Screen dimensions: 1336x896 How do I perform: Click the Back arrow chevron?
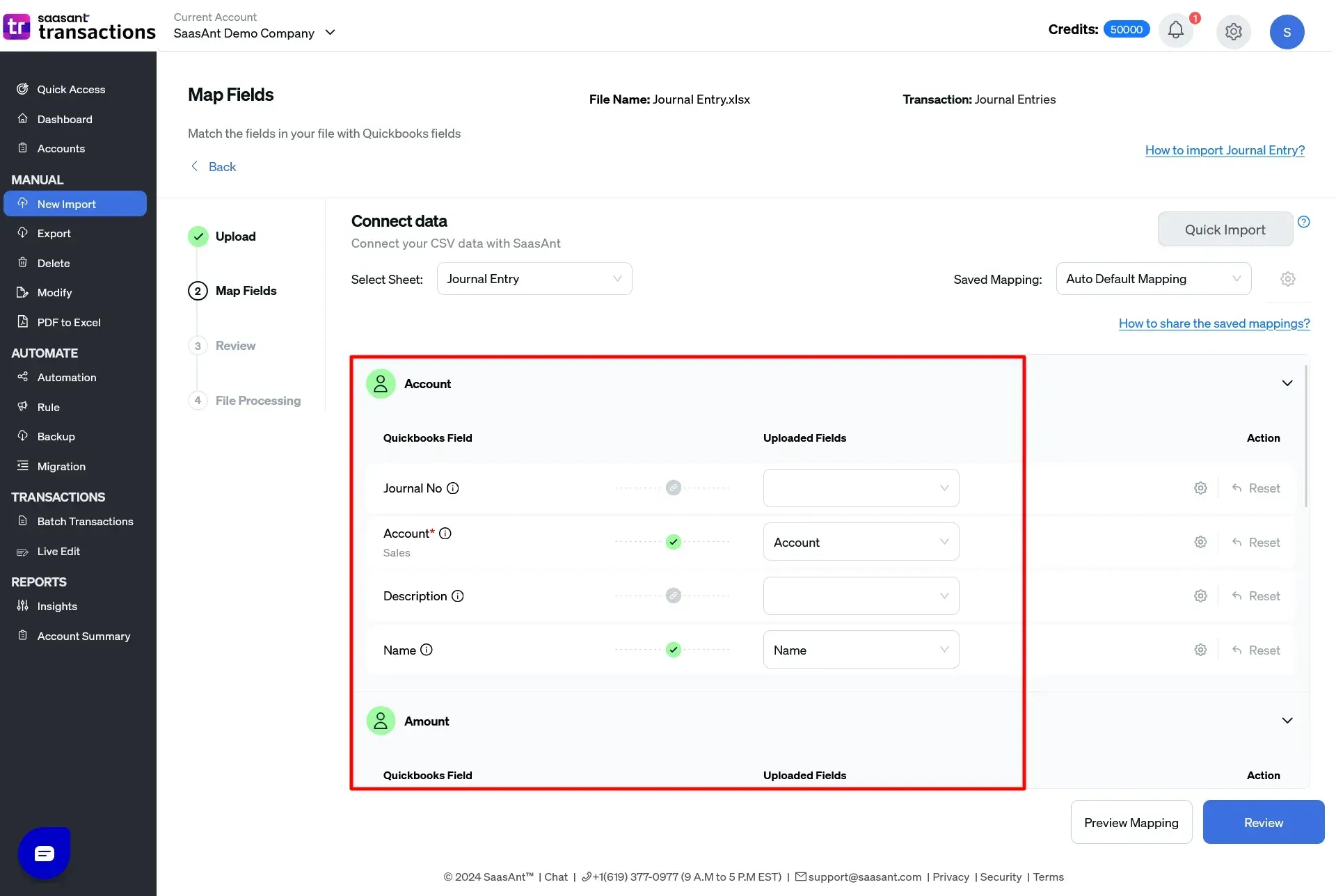pyautogui.click(x=194, y=166)
